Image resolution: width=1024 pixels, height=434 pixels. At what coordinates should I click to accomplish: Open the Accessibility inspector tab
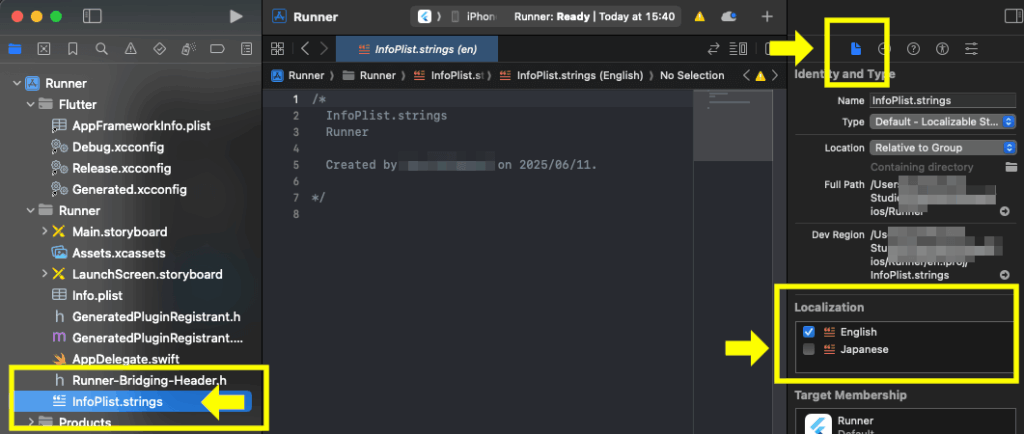(x=942, y=48)
